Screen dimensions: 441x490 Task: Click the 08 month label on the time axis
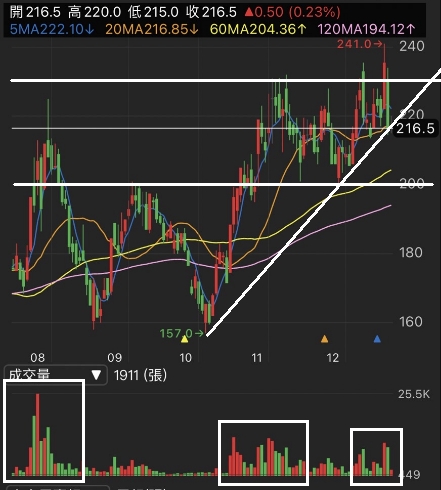pyautogui.click(x=37, y=358)
